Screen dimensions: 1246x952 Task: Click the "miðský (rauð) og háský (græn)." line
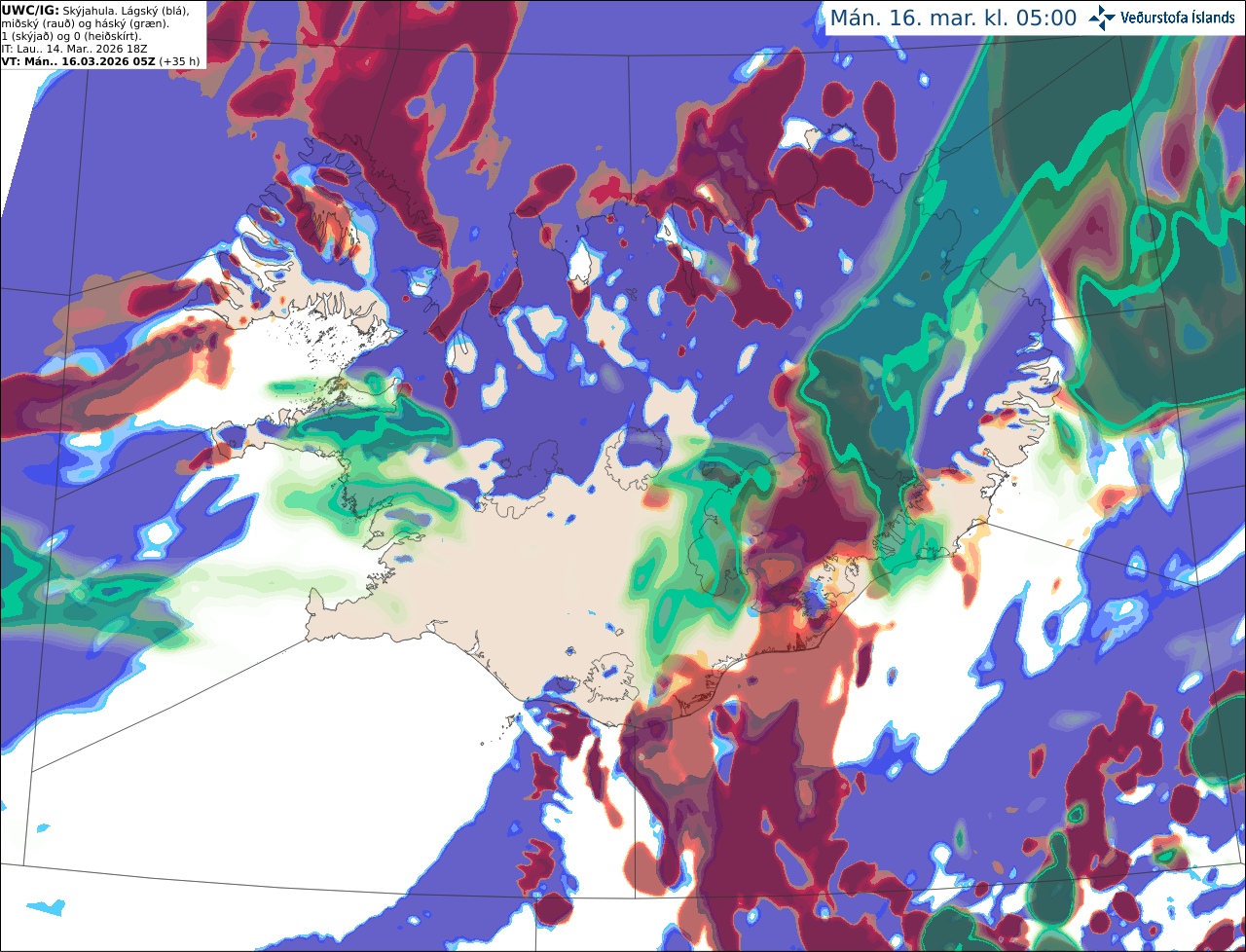[x=84, y=23]
